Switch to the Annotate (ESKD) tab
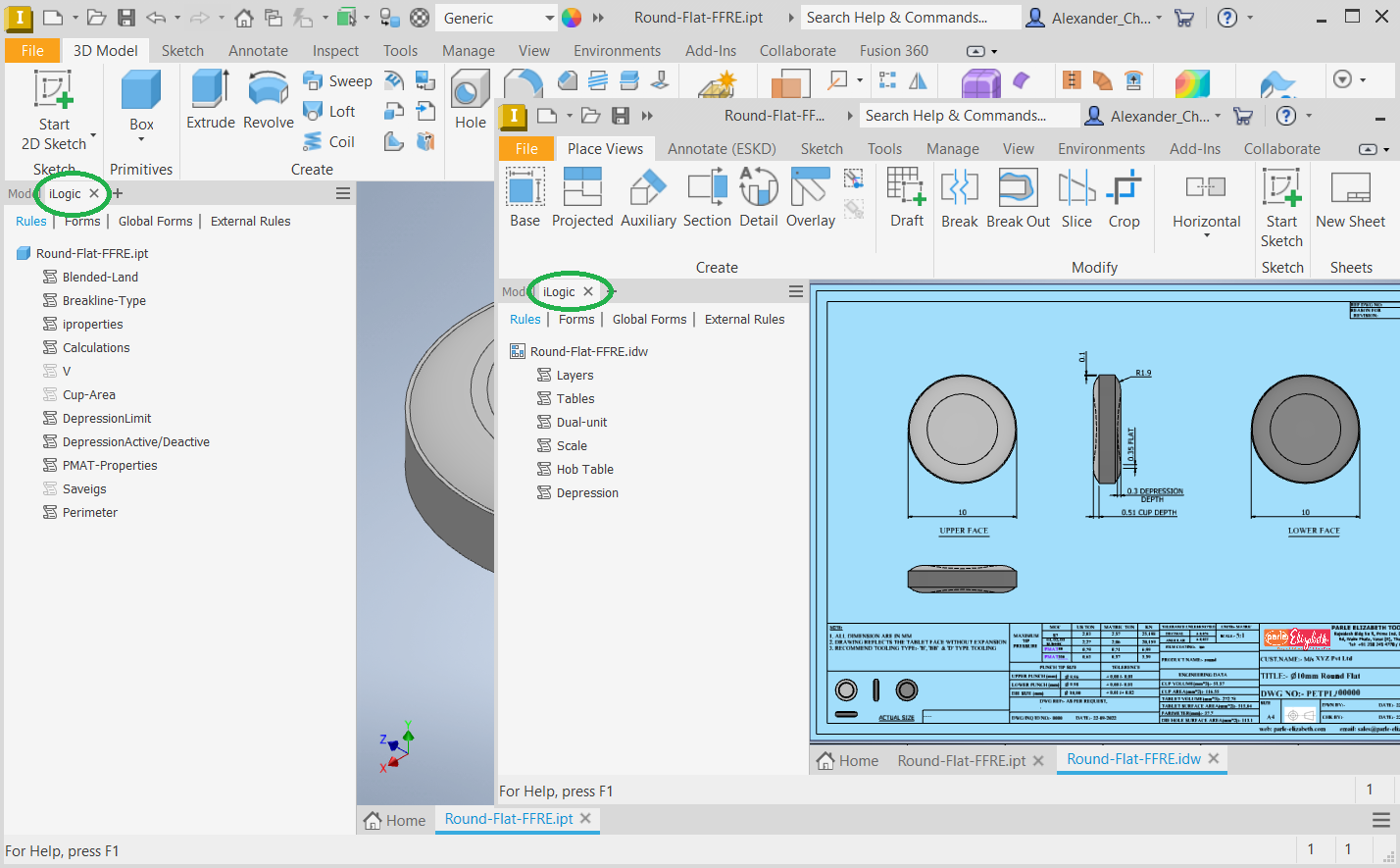The width and height of the screenshot is (1400, 868). tap(722, 149)
